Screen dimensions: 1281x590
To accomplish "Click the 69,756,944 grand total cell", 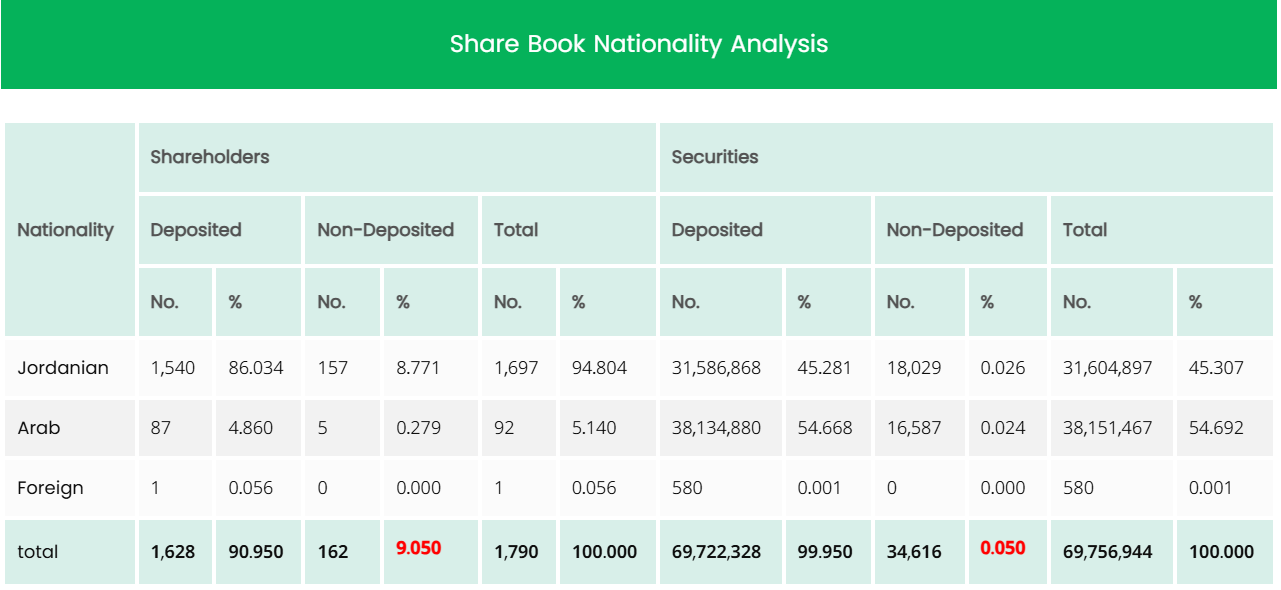I will (x=1107, y=552).
